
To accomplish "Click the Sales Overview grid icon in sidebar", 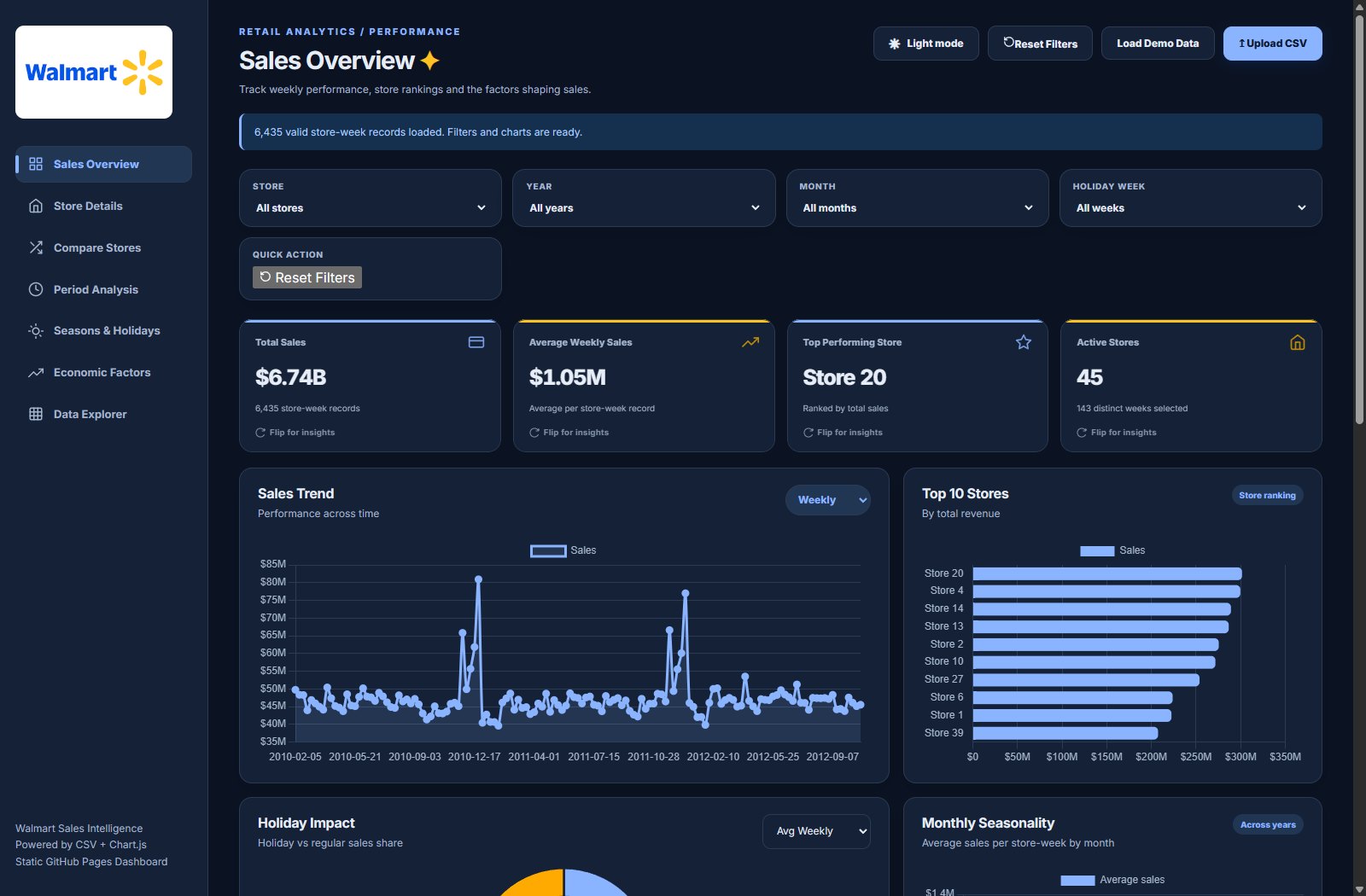I will click(36, 164).
